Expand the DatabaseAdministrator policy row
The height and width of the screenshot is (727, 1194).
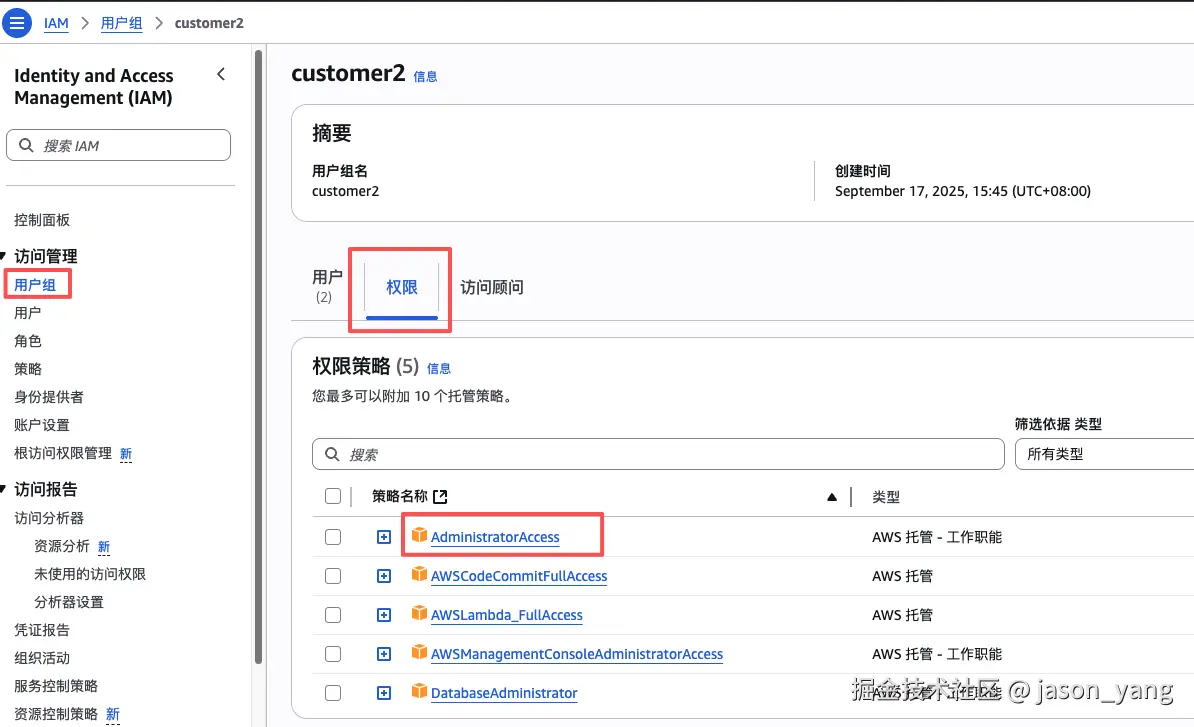[384, 693]
